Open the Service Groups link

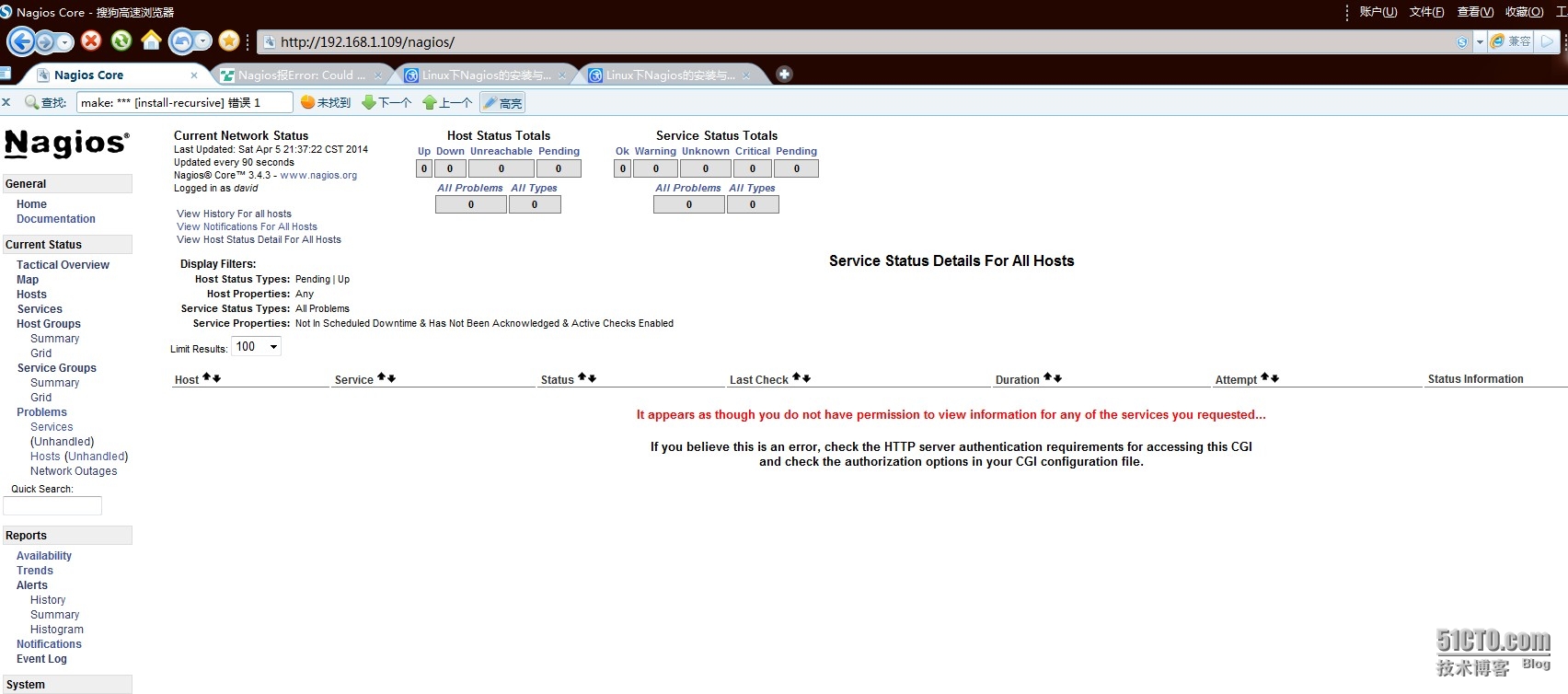click(x=56, y=368)
